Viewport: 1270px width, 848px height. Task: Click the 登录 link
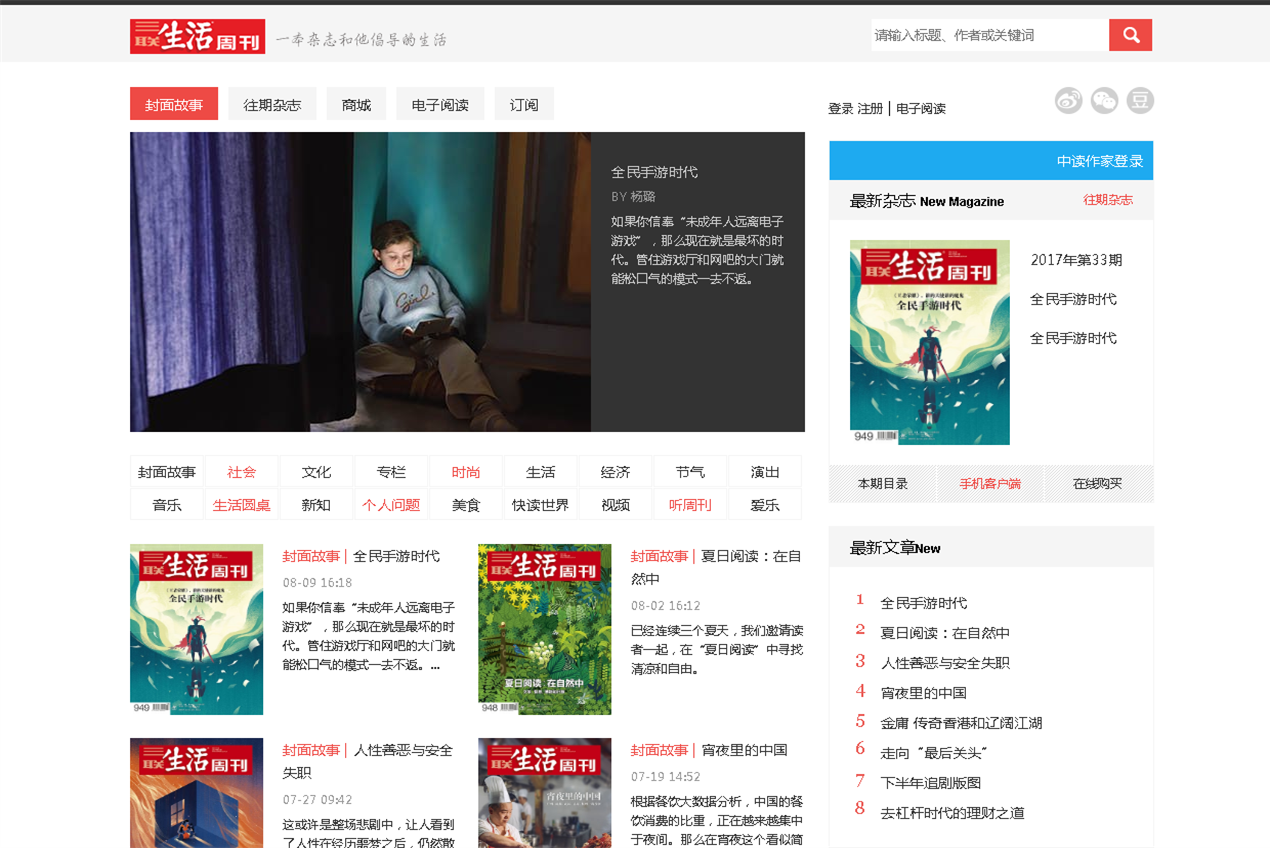tap(841, 109)
